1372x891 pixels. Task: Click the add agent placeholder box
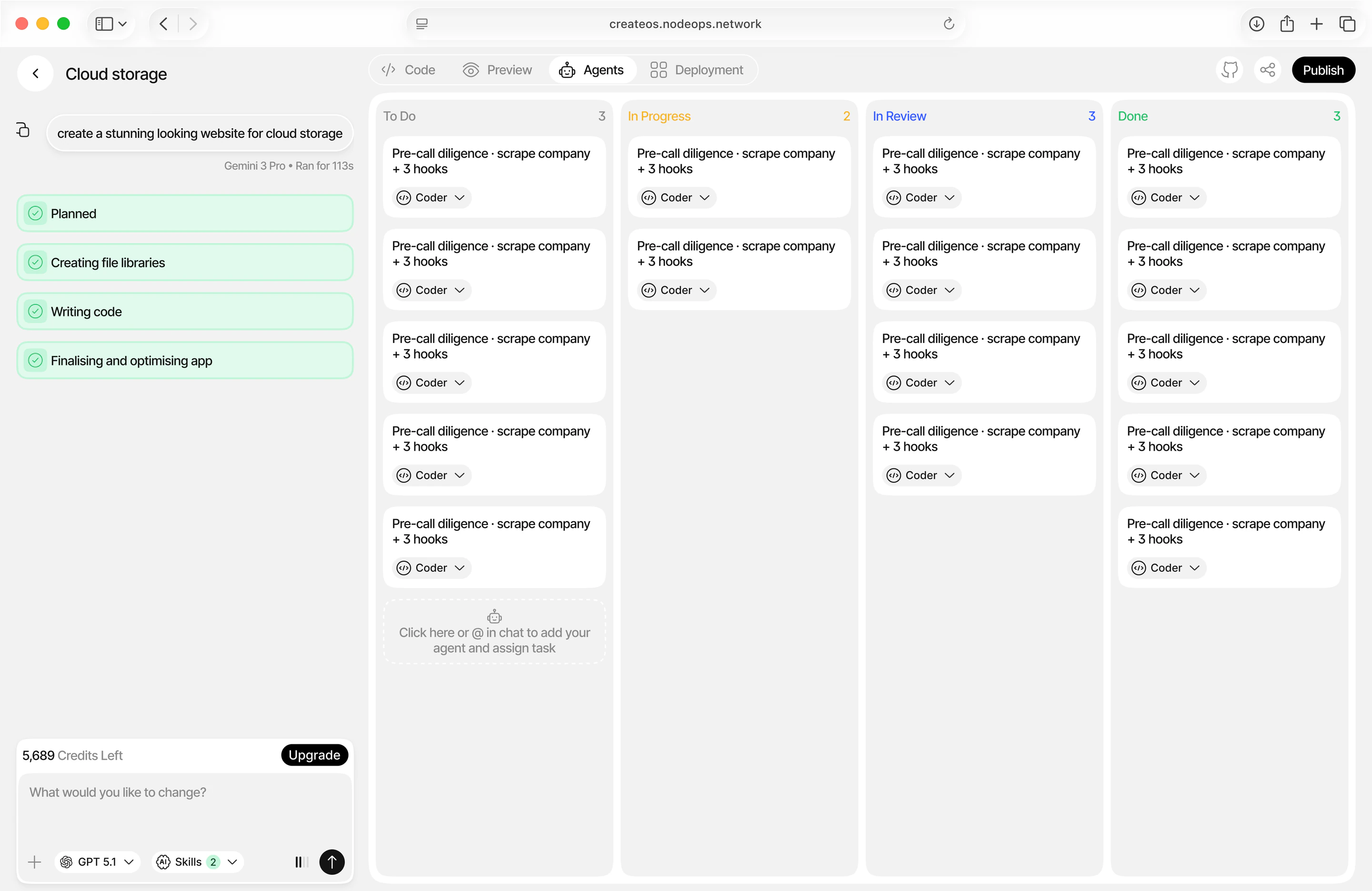[x=494, y=631]
